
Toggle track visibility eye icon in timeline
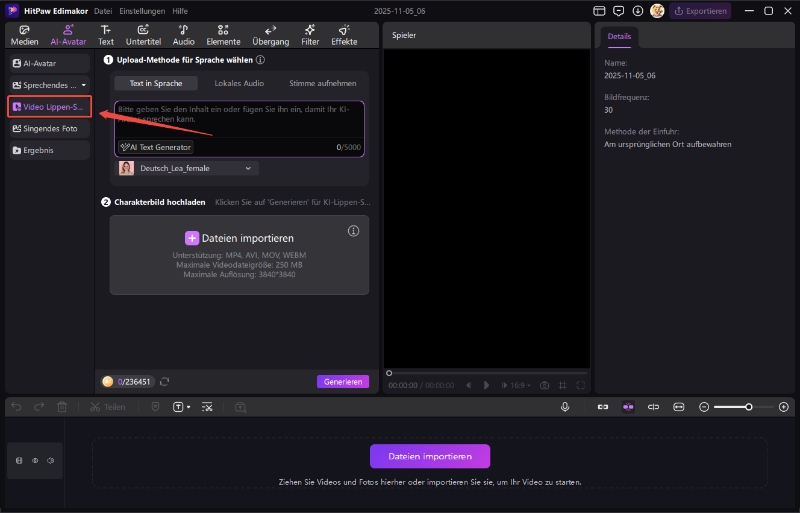35,461
